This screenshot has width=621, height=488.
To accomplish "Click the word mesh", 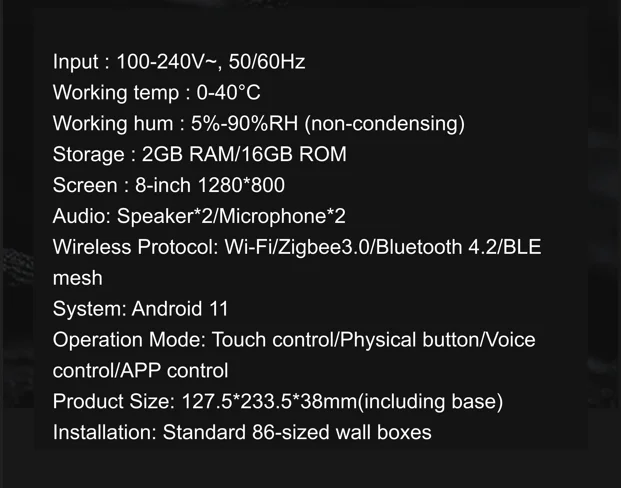I will point(78,278).
